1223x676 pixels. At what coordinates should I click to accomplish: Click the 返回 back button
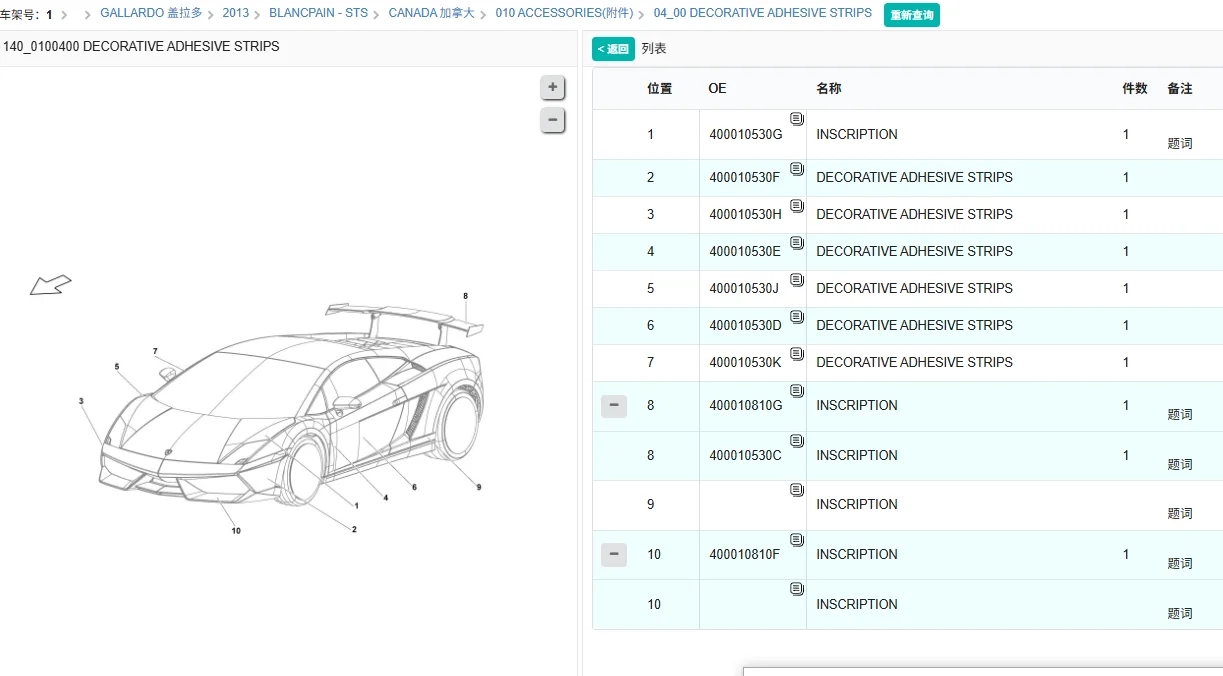[613, 49]
